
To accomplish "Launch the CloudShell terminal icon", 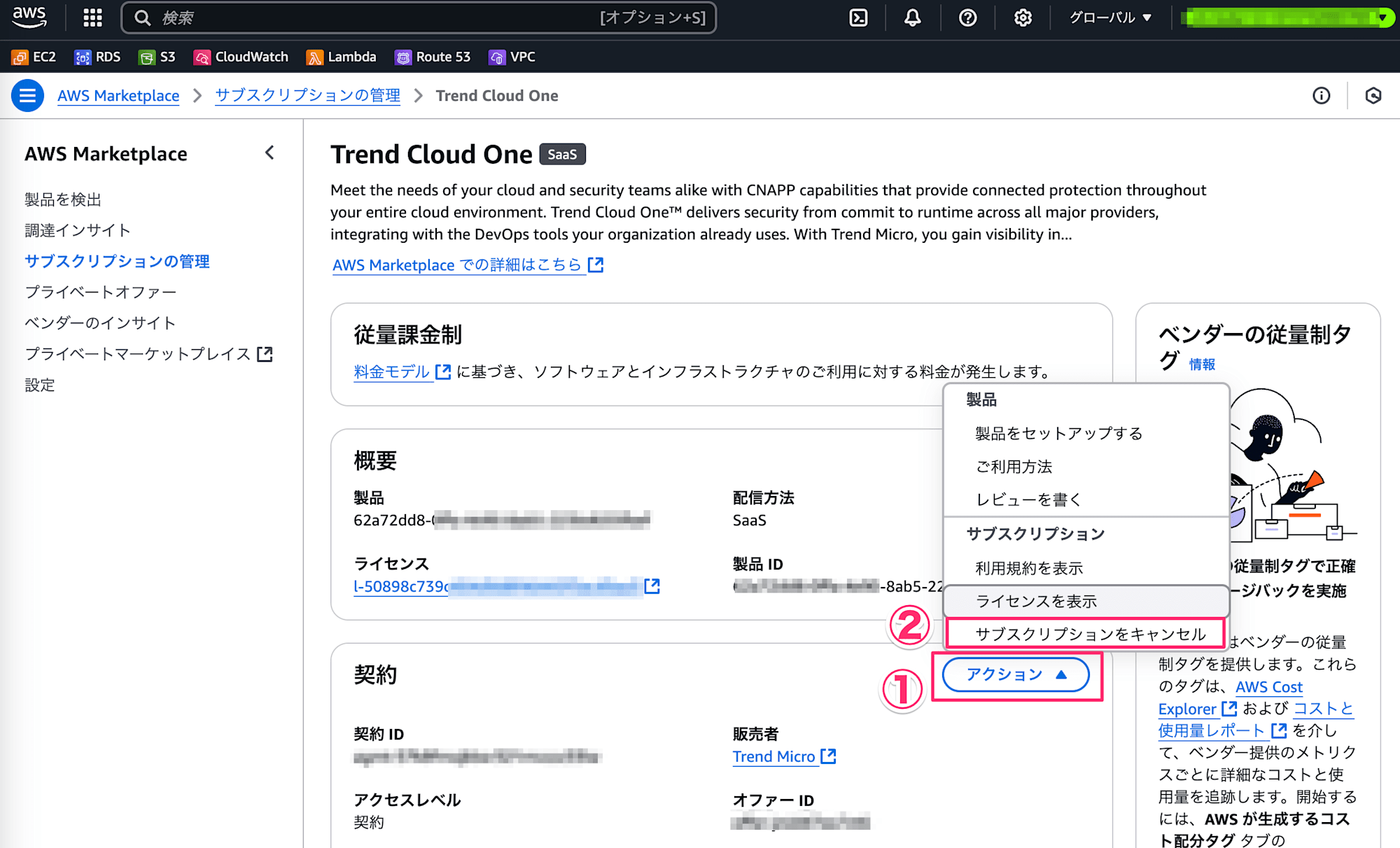I will click(858, 17).
